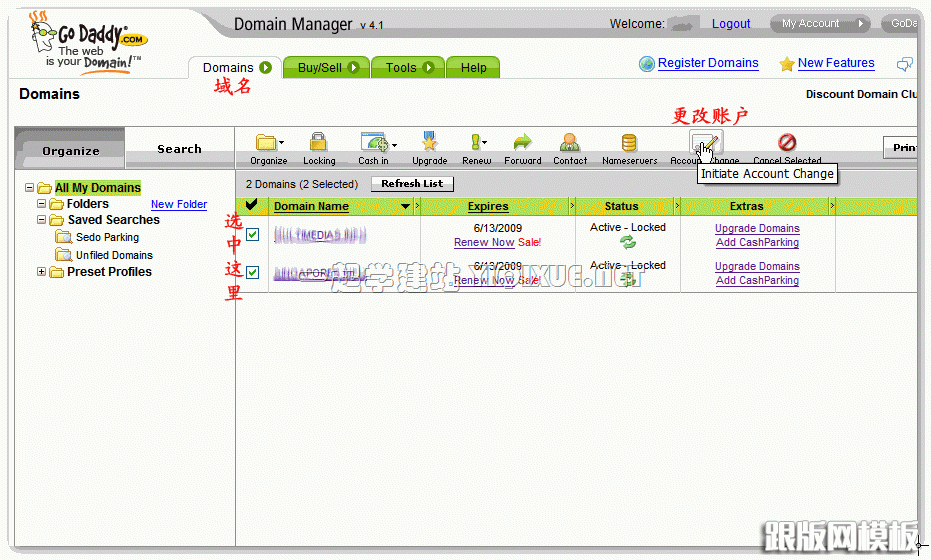The width and height of the screenshot is (931, 560).
Task: Uncheck the second domain row checkbox
Action: (252, 273)
